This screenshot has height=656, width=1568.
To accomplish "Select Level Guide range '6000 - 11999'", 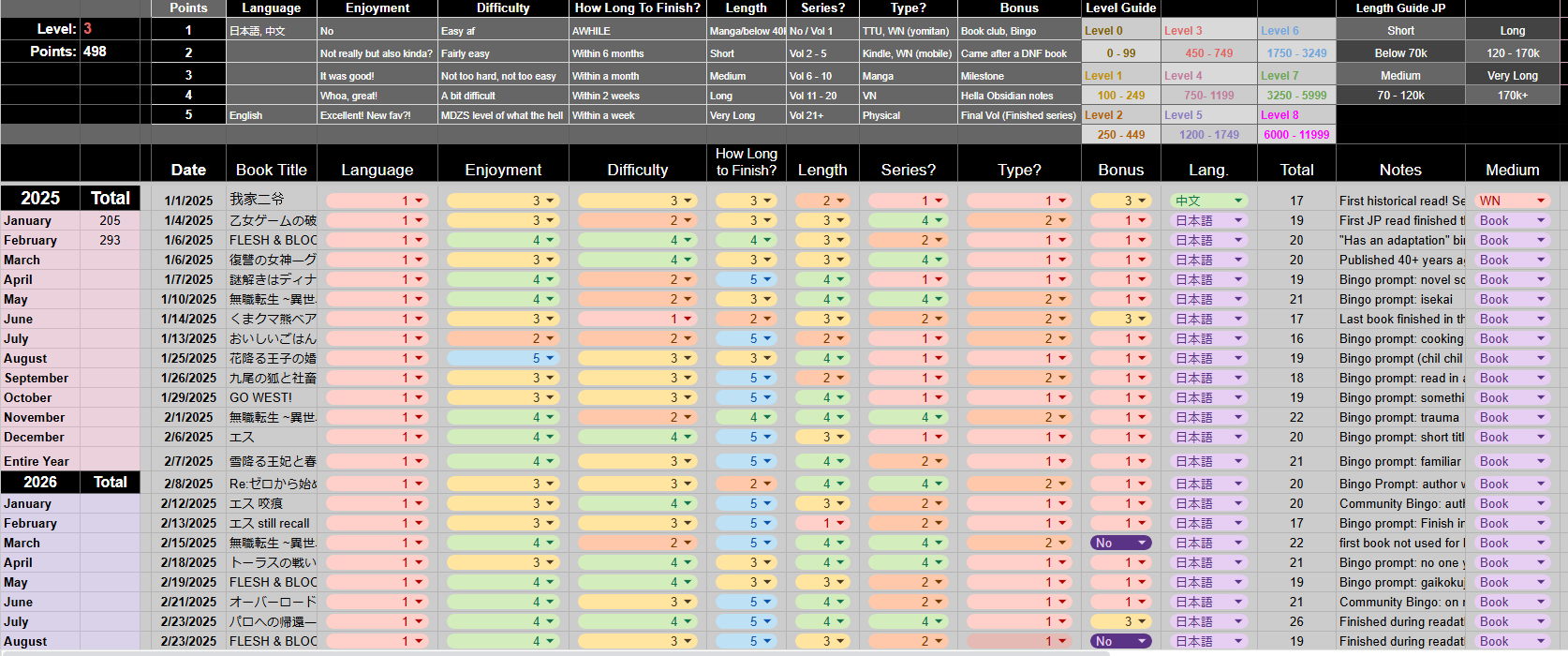I will (1296, 135).
